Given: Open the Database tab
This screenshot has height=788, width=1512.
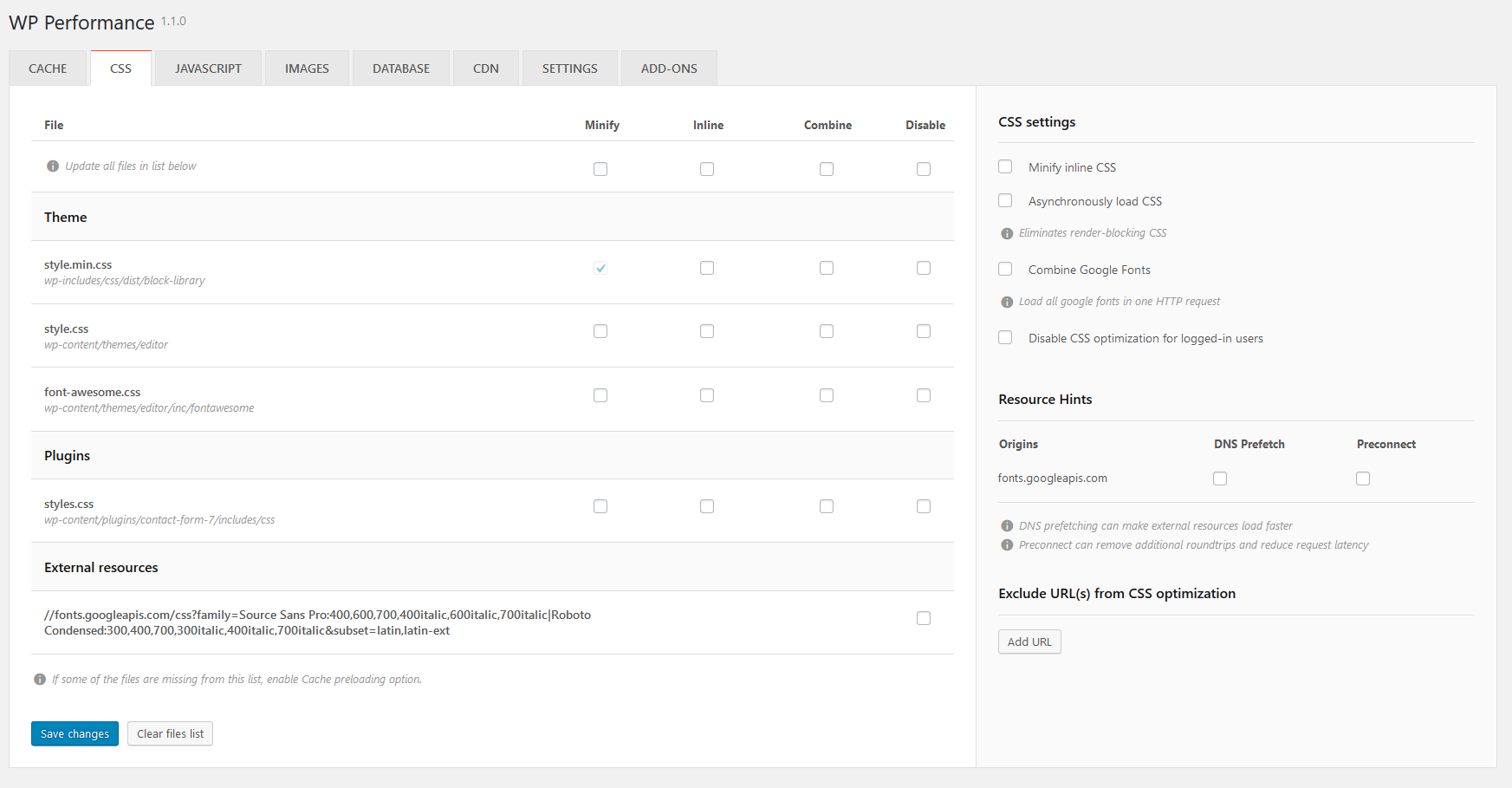Looking at the screenshot, I should coord(401,68).
